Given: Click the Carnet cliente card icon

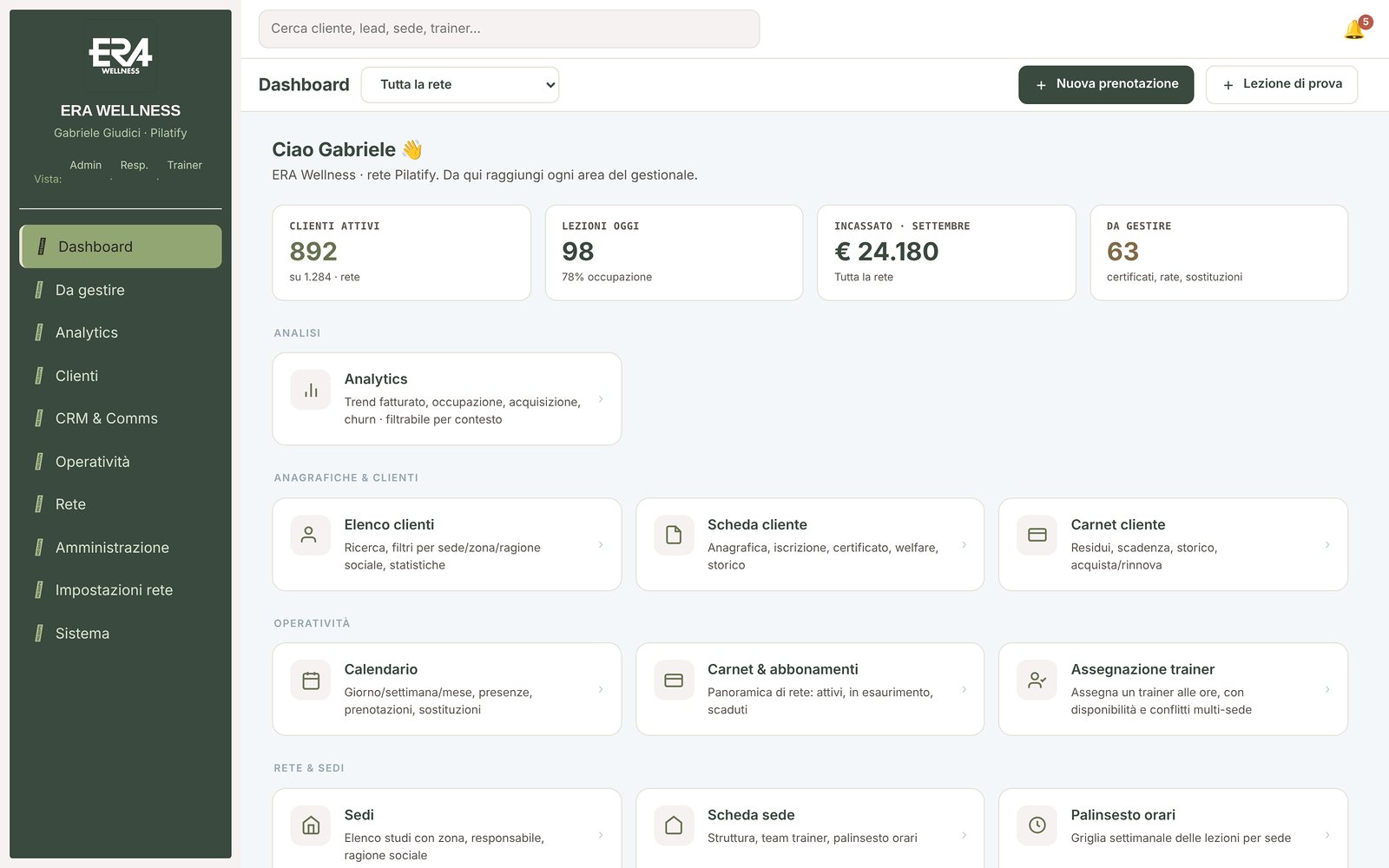Looking at the screenshot, I should (x=1037, y=536).
